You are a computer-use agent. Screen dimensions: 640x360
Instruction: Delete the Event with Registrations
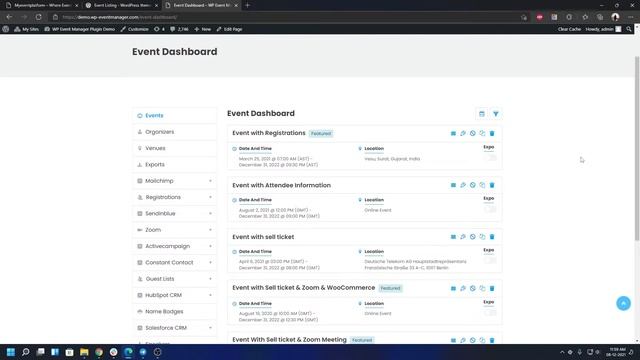click(492, 133)
